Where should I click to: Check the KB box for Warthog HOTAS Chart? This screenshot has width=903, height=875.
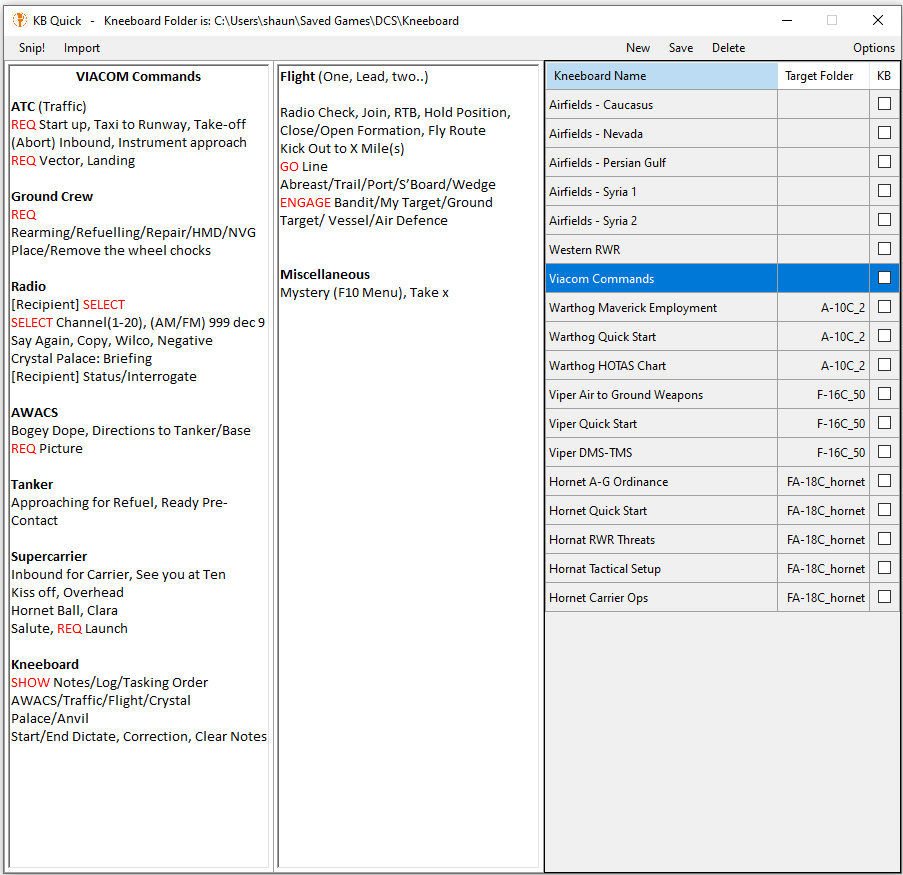tap(884, 365)
